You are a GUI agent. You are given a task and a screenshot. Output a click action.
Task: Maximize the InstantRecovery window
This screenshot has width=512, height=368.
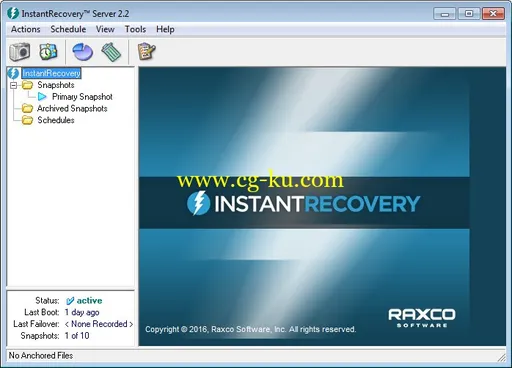(x=469, y=14)
